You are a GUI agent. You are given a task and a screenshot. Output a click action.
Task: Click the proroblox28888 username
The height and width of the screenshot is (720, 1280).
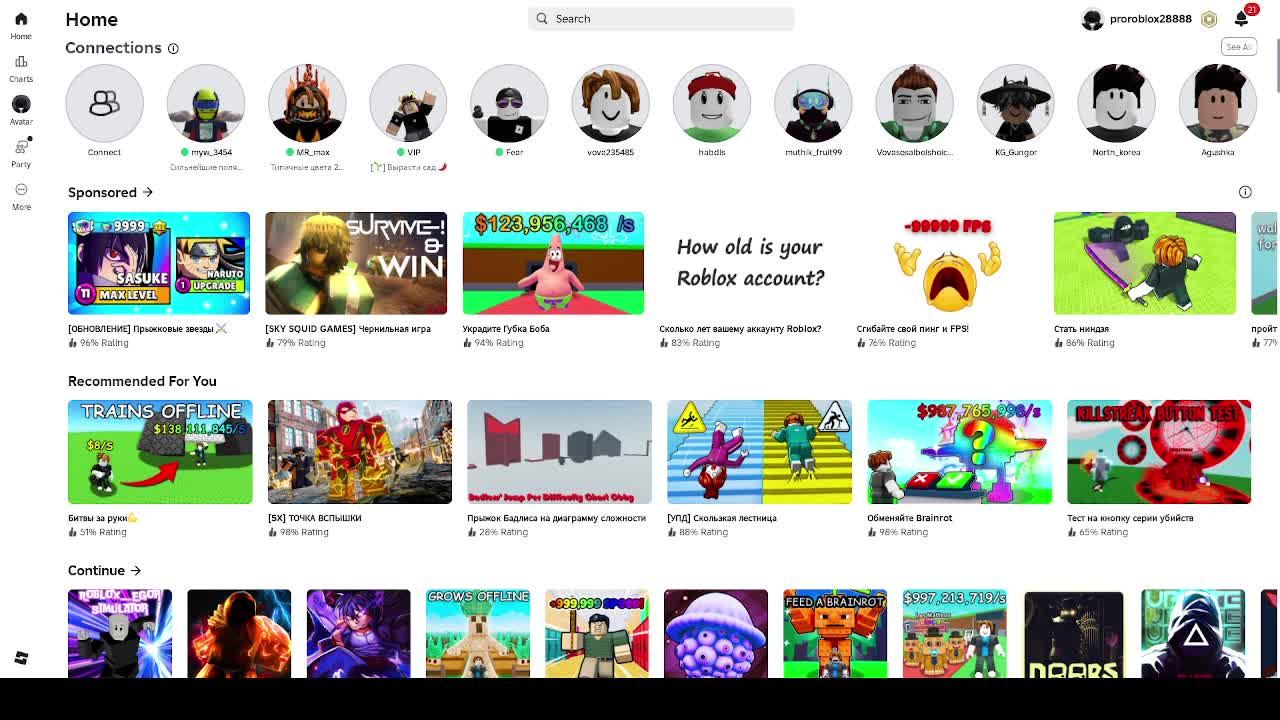(x=1150, y=19)
